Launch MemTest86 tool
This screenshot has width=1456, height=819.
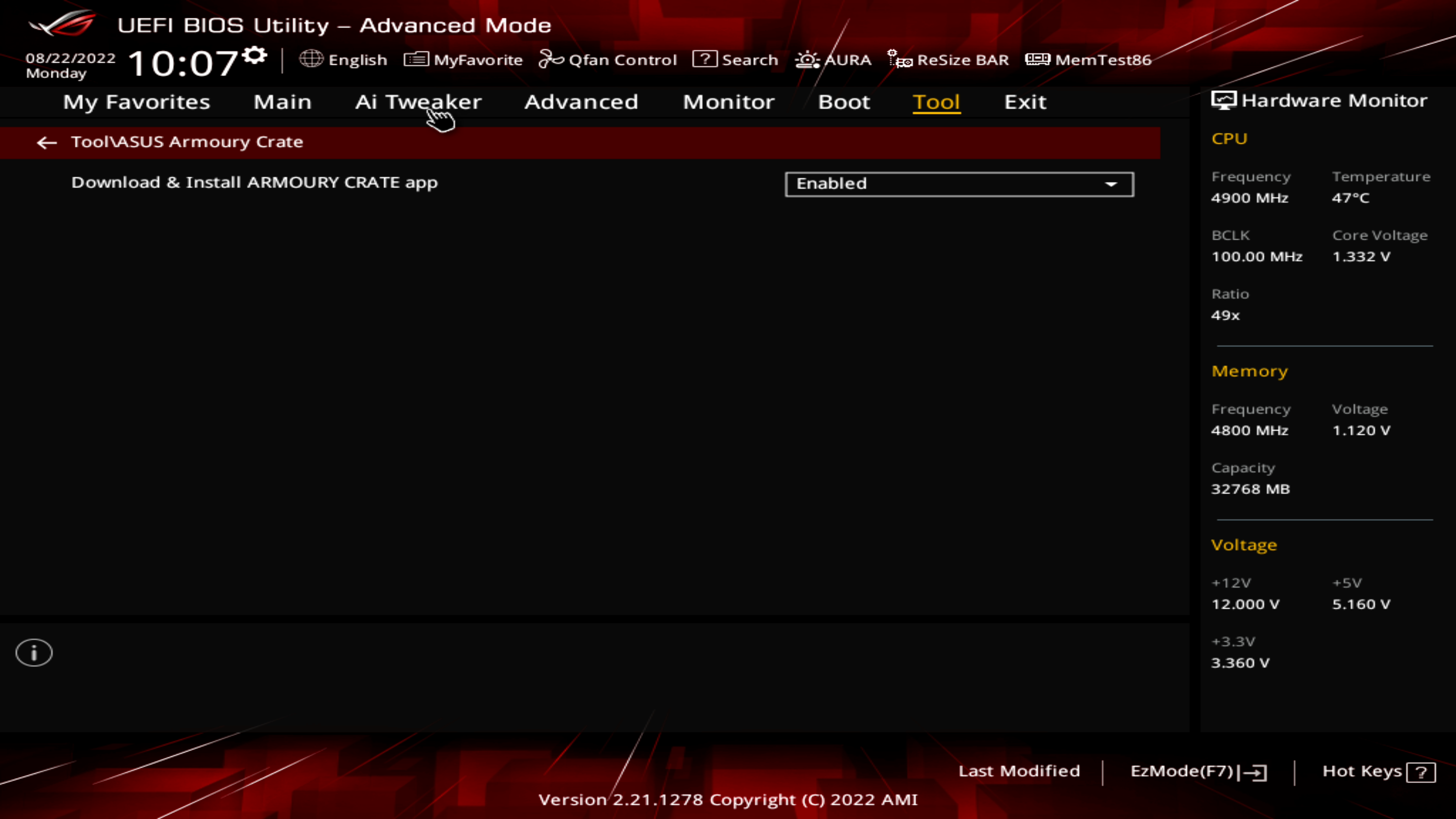pyautogui.click(x=1090, y=59)
